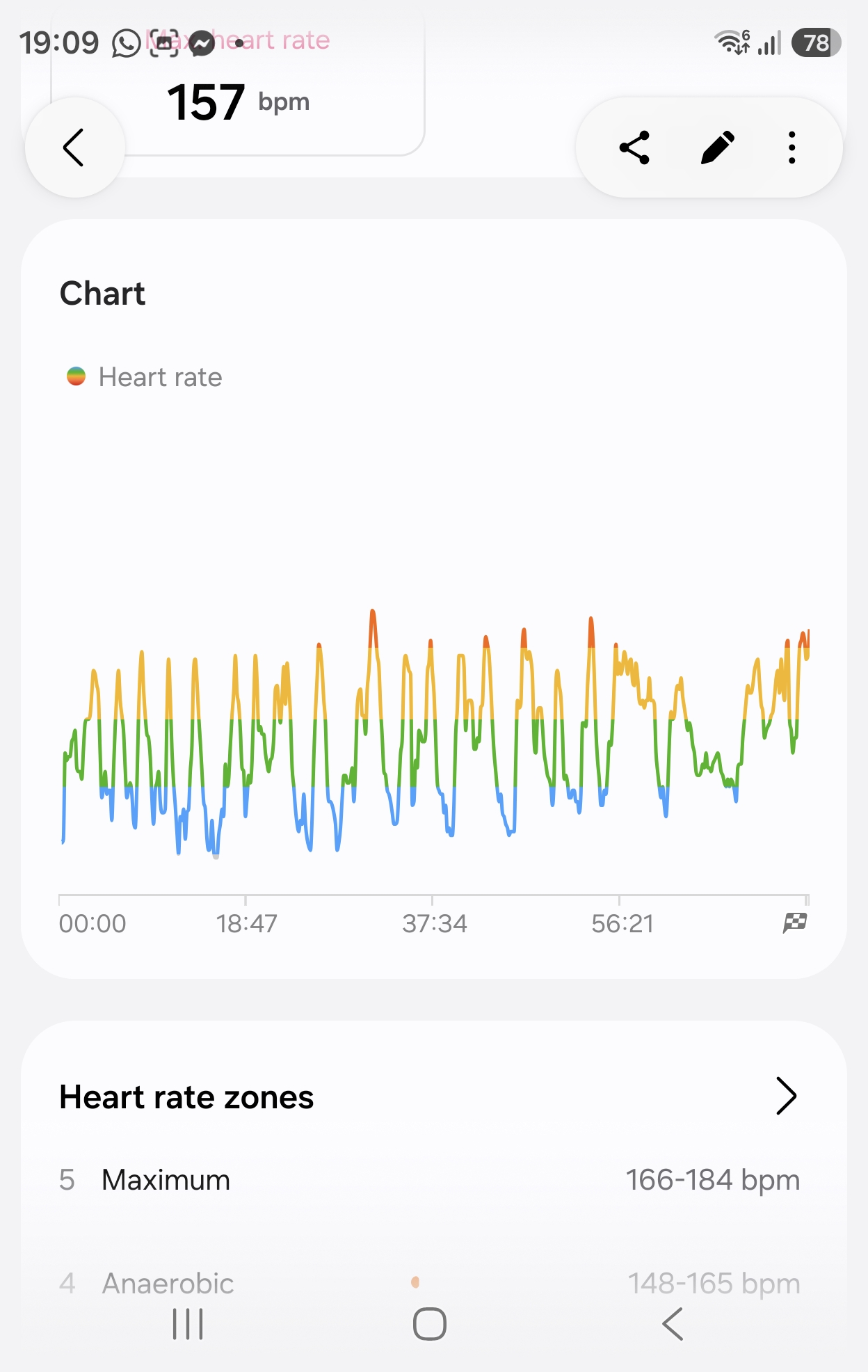Tap the battery indicator showing 78

click(817, 43)
